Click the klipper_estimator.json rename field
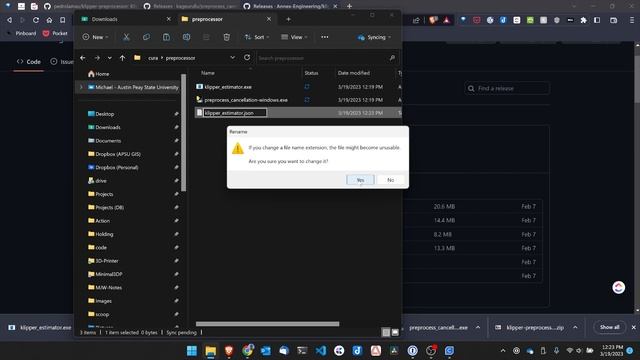Image resolution: width=640 pixels, height=360 pixels. tap(235, 113)
